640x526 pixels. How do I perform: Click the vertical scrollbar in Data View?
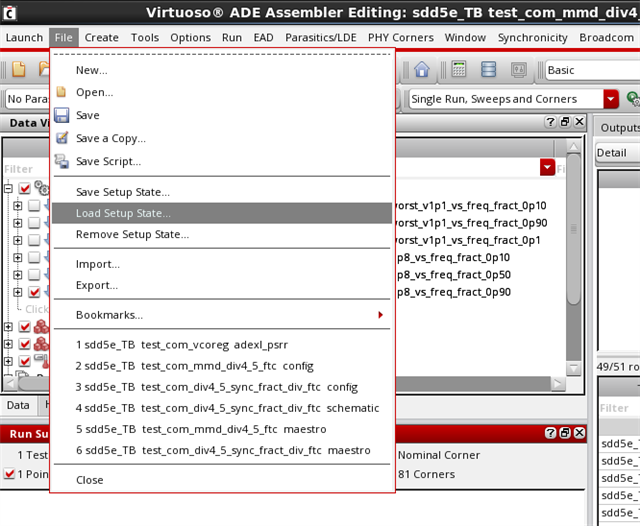[573, 229]
